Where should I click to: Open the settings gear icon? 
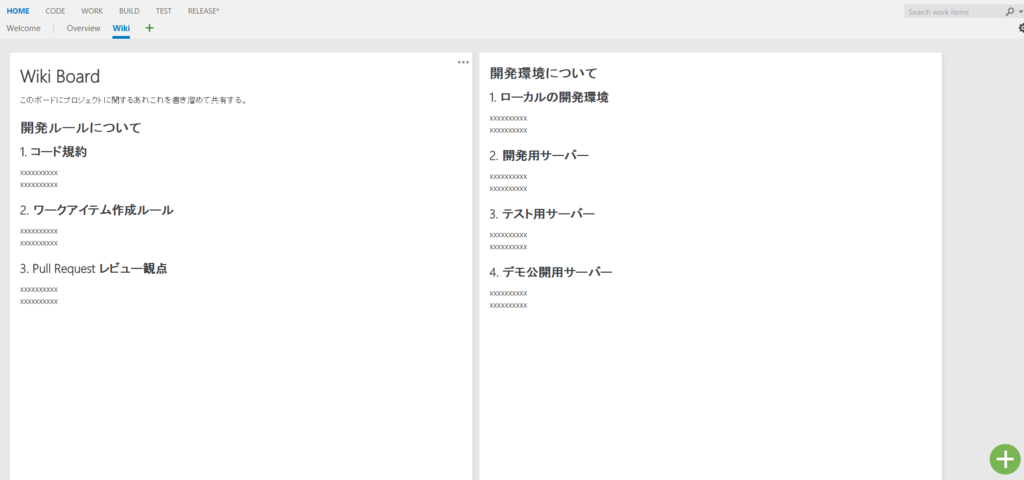(1021, 28)
